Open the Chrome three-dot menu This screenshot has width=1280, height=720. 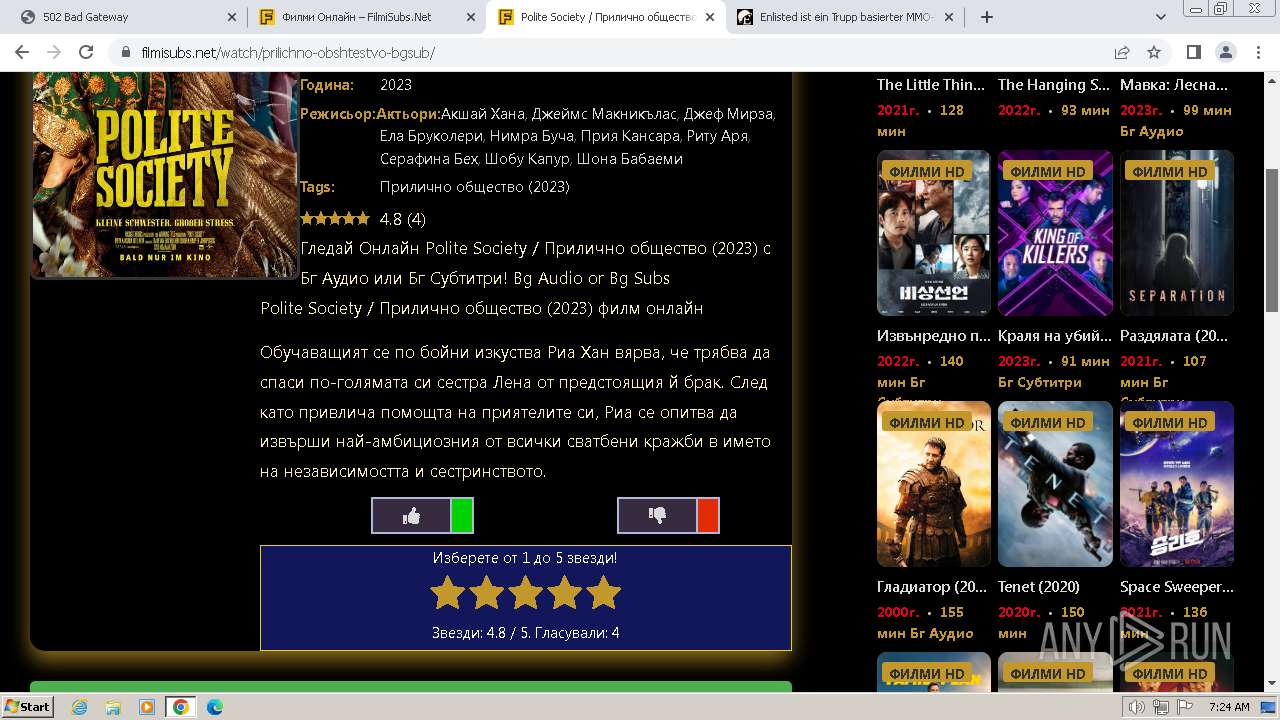tap(1257, 52)
